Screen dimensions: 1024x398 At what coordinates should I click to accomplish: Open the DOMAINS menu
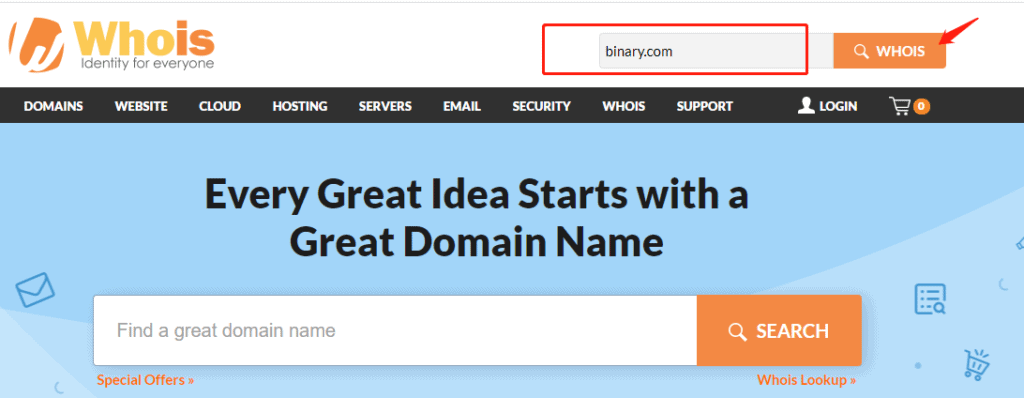coord(54,106)
